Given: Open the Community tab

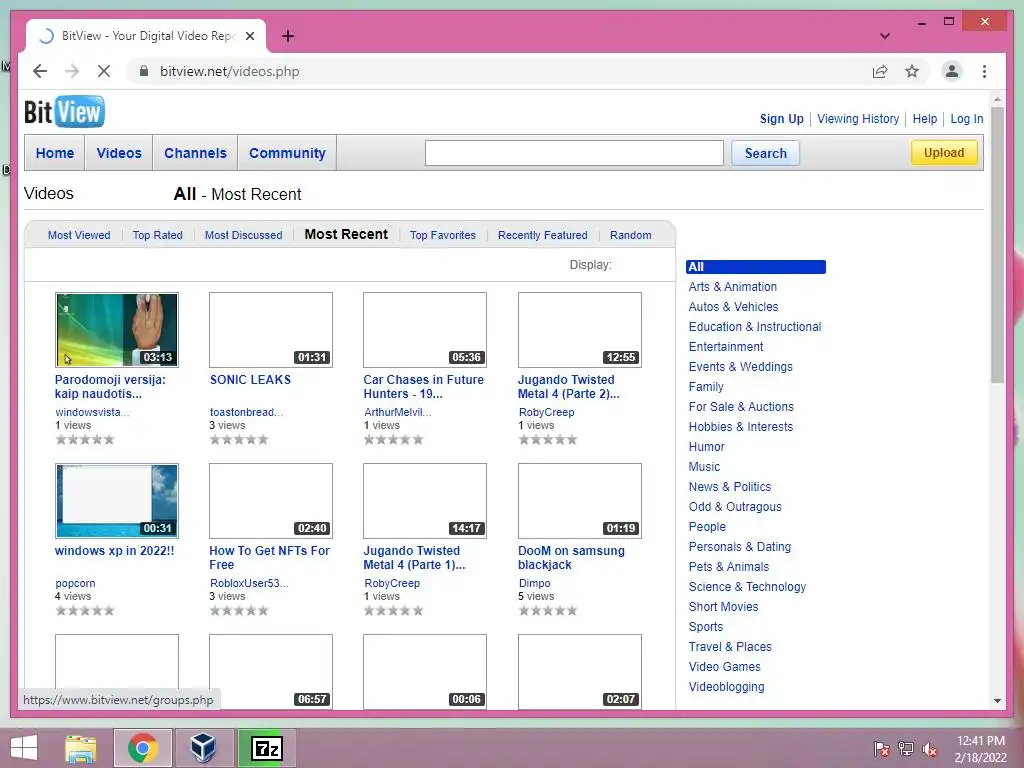Looking at the screenshot, I should click(287, 153).
